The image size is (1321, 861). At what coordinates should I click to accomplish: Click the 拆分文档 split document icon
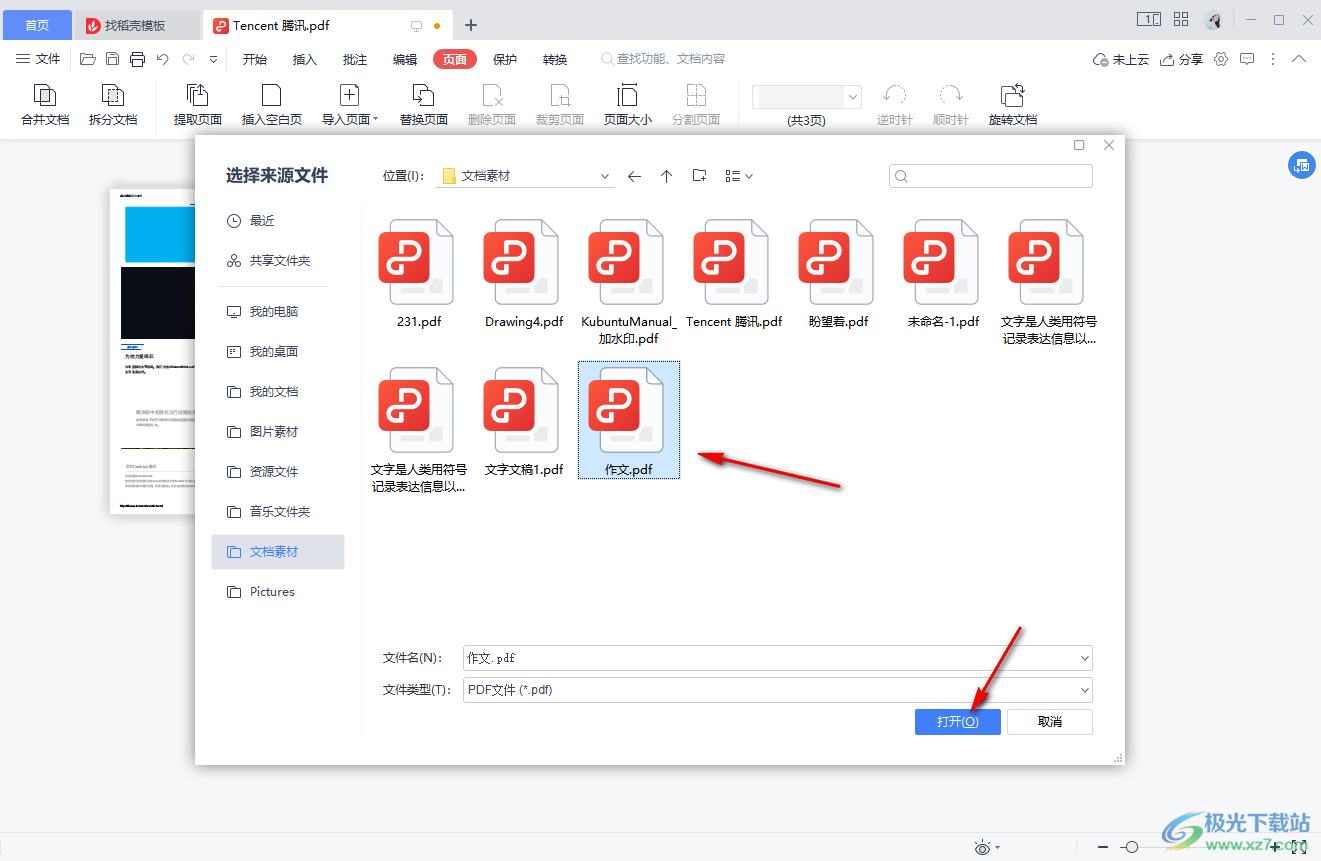(113, 95)
